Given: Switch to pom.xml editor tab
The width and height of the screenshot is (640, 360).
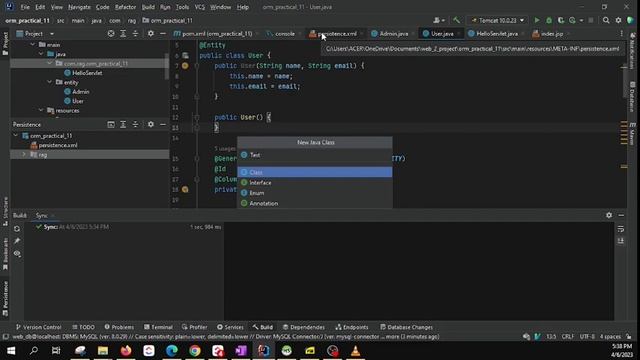Looking at the screenshot, I should [x=216, y=33].
